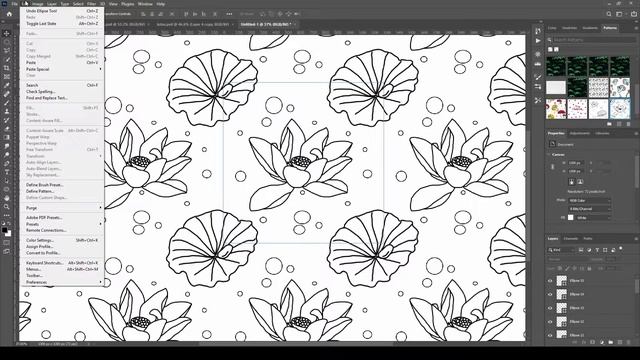
Task: Select the Zoom tool in the toolbar
Action: click(7, 207)
